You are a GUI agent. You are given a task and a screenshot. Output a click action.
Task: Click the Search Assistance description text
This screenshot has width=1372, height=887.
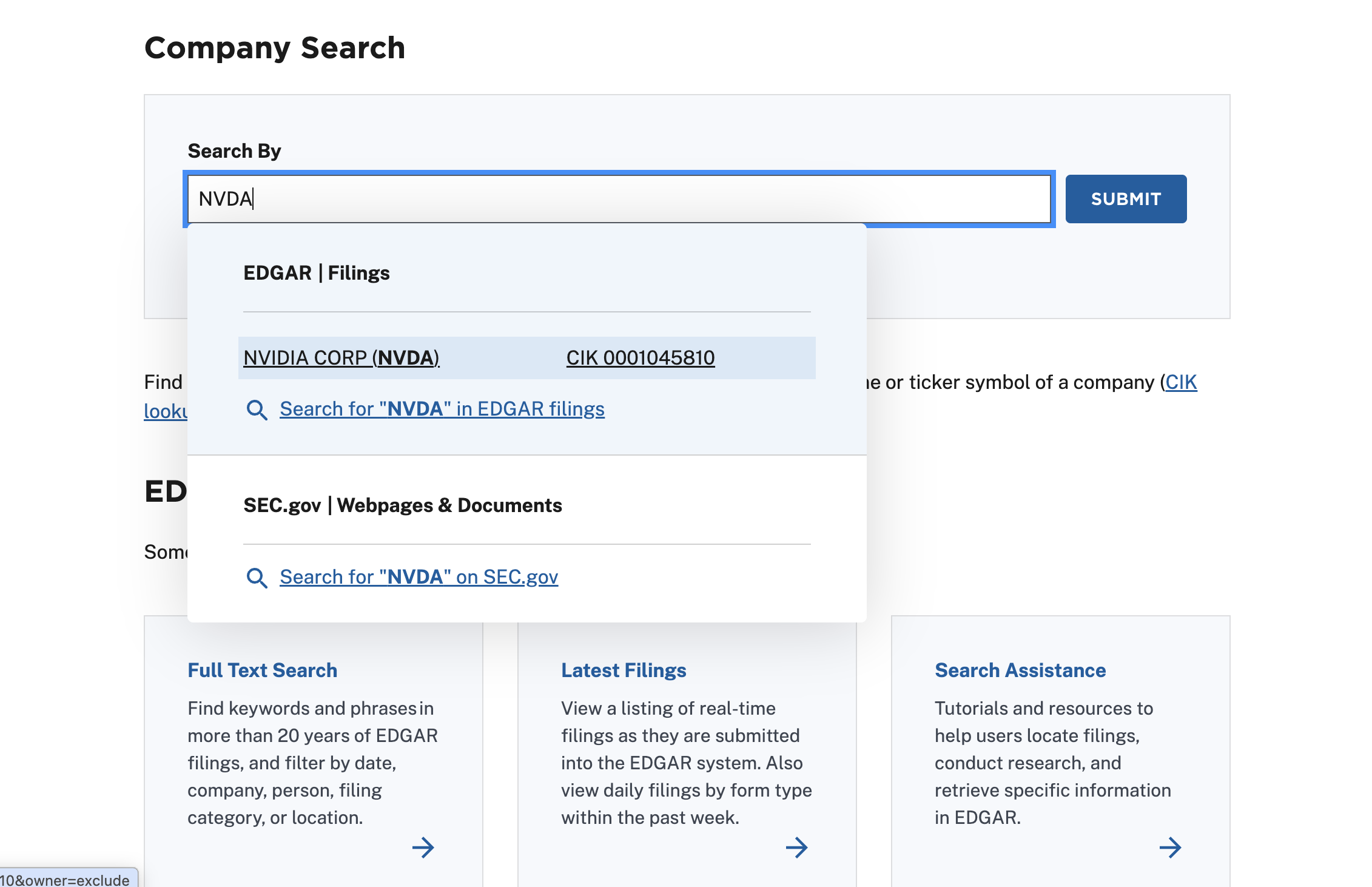tap(1053, 763)
